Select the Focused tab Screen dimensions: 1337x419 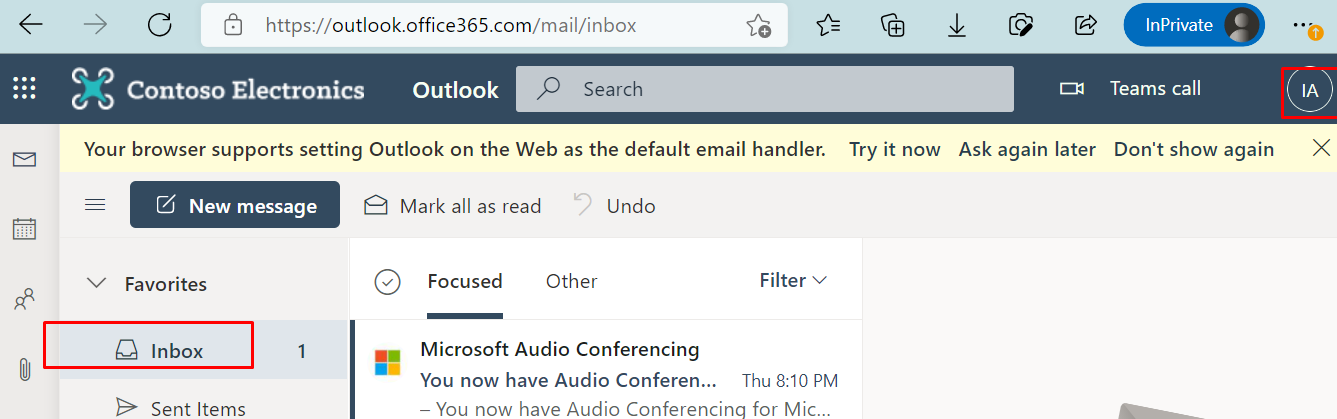465,281
